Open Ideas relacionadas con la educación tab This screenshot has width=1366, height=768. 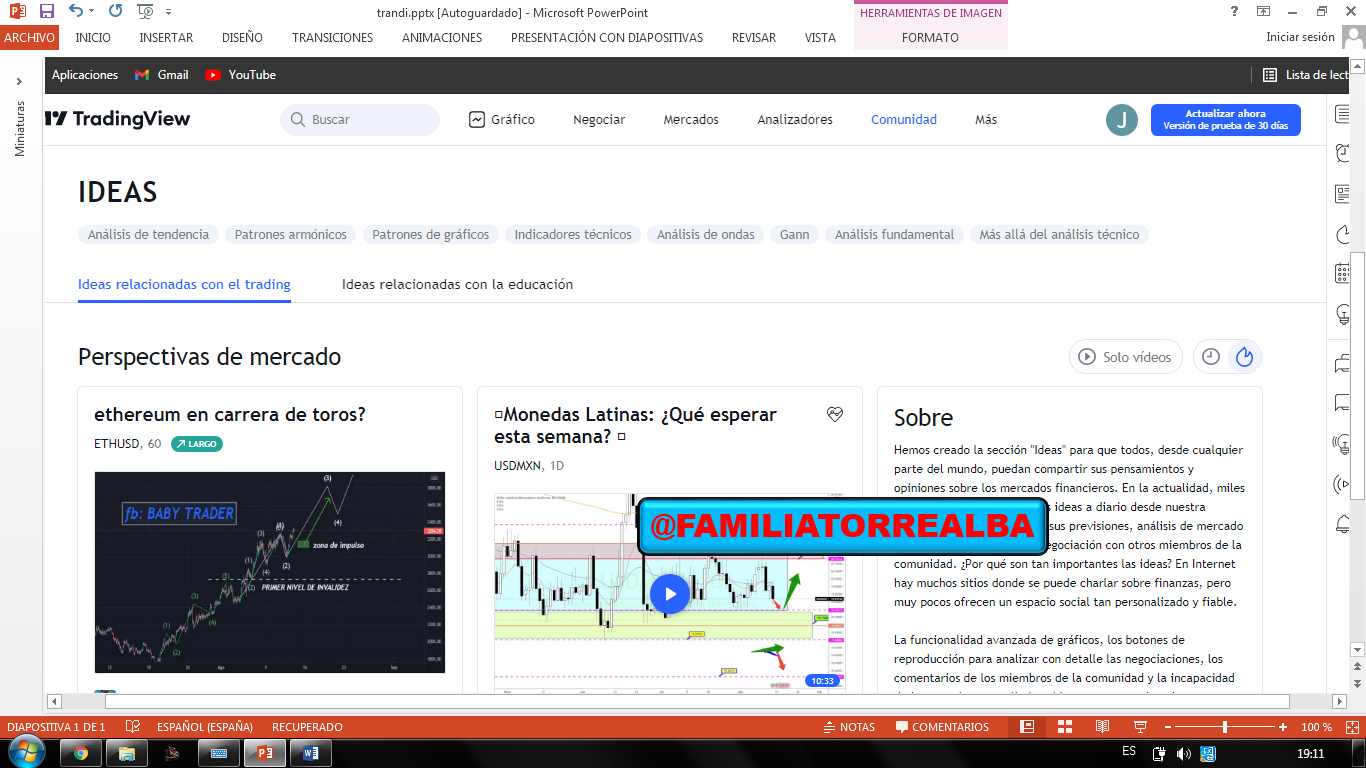coord(457,285)
